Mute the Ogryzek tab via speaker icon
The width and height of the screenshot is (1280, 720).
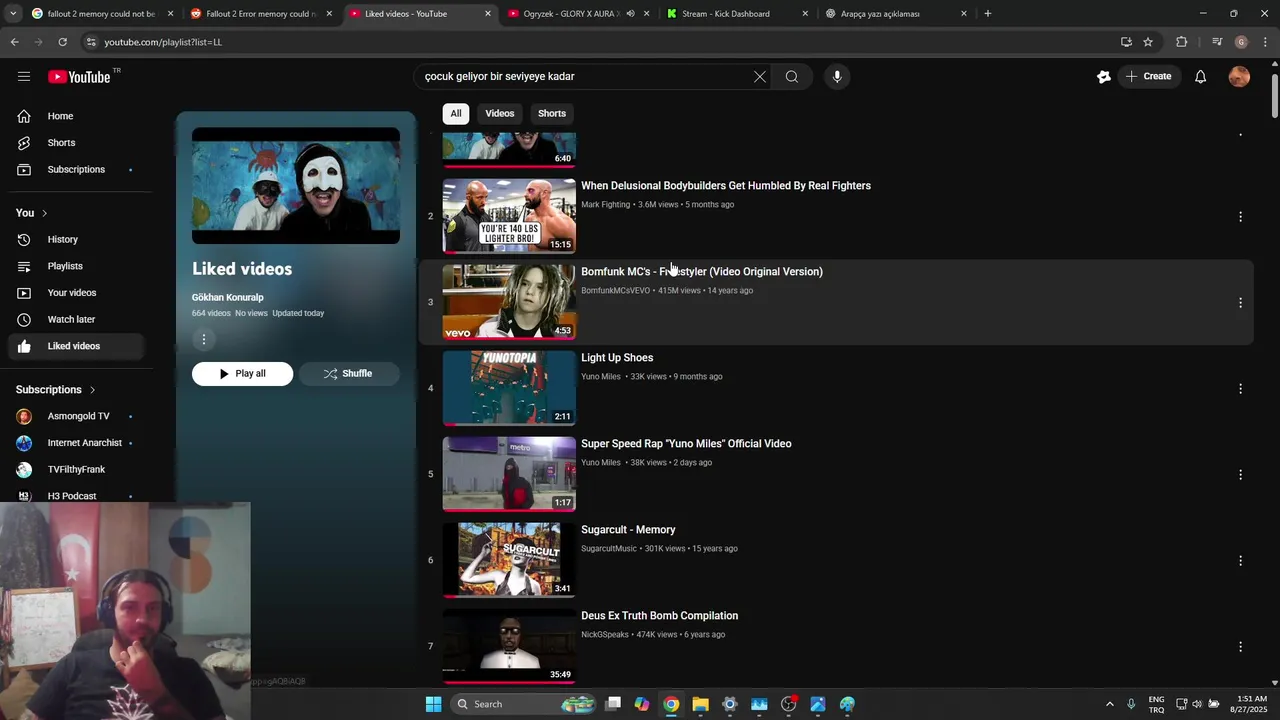630,14
